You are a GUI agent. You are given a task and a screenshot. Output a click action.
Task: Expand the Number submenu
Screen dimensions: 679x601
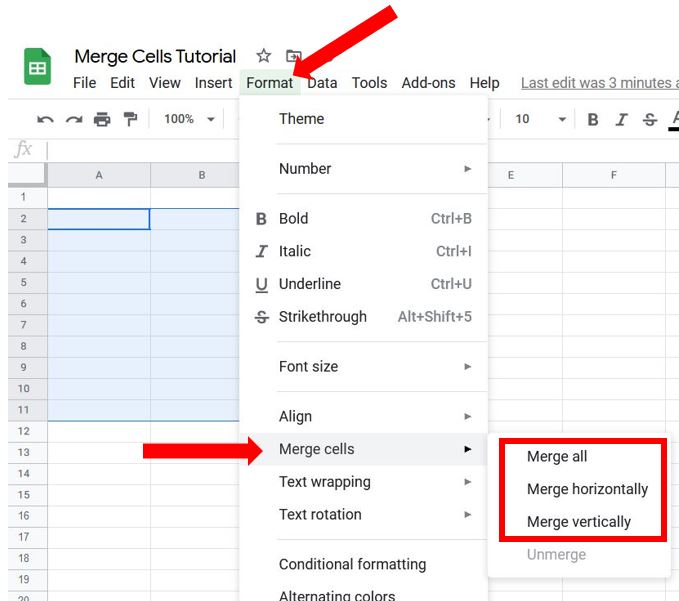pos(364,169)
